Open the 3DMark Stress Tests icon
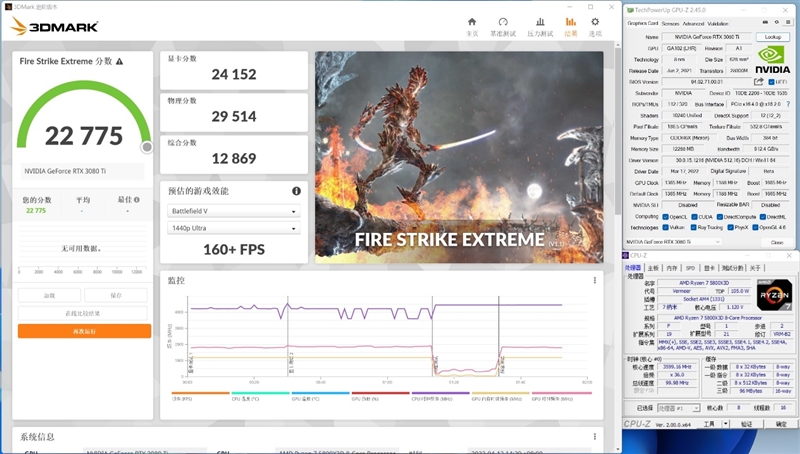The height and width of the screenshot is (454, 800). click(540, 22)
